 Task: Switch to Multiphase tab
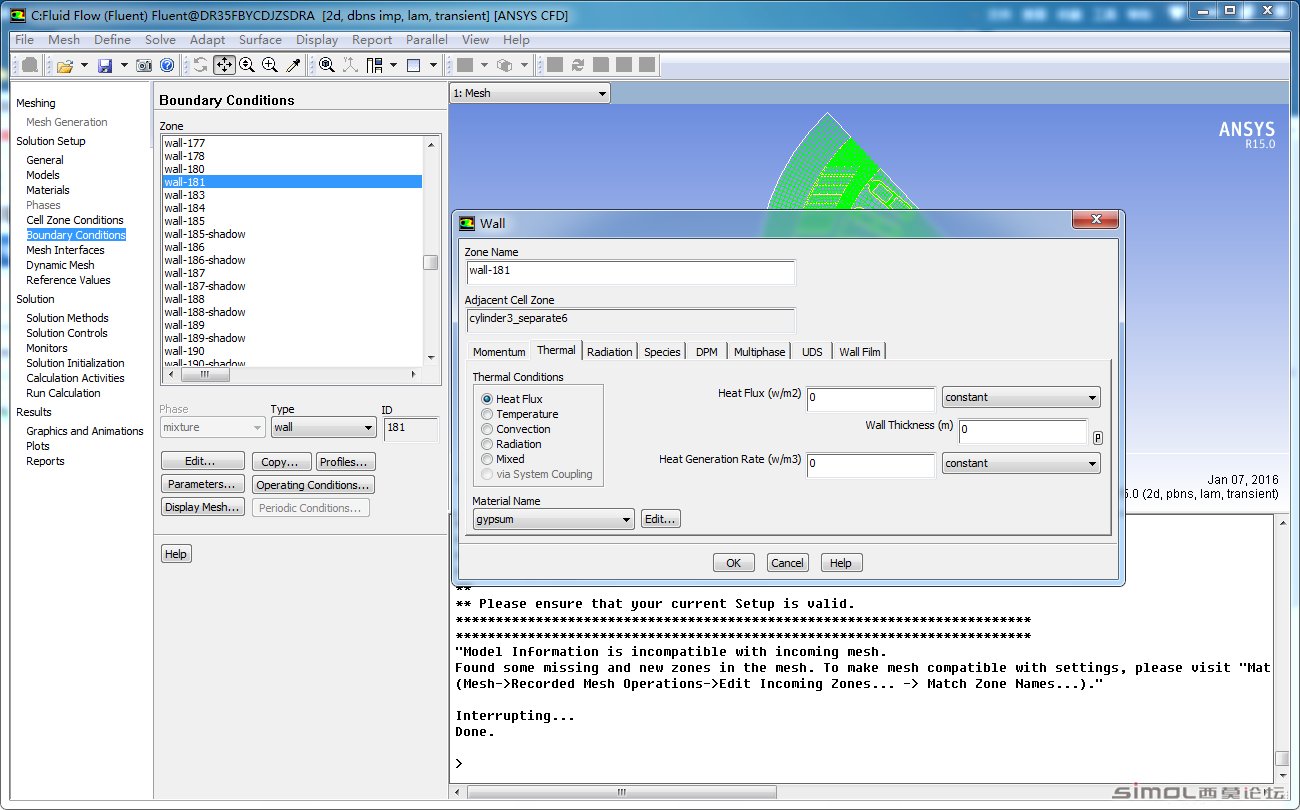pos(760,352)
